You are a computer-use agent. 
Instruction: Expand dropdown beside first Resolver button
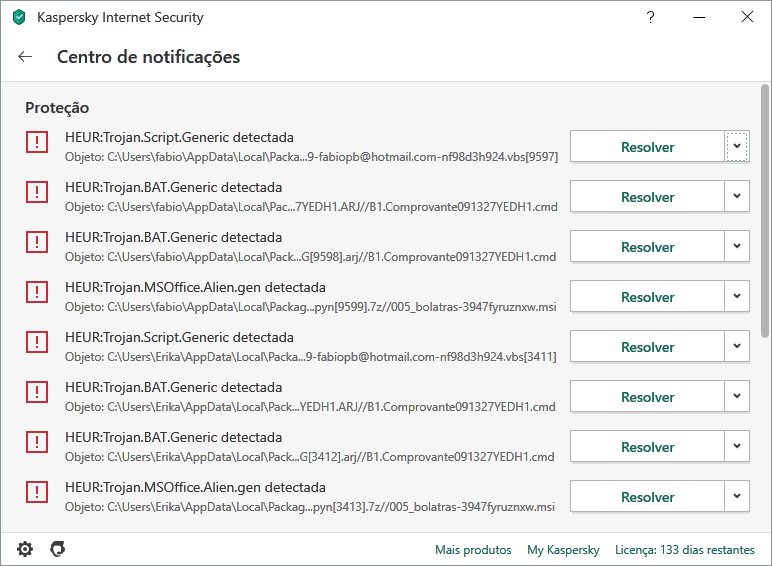(x=737, y=147)
